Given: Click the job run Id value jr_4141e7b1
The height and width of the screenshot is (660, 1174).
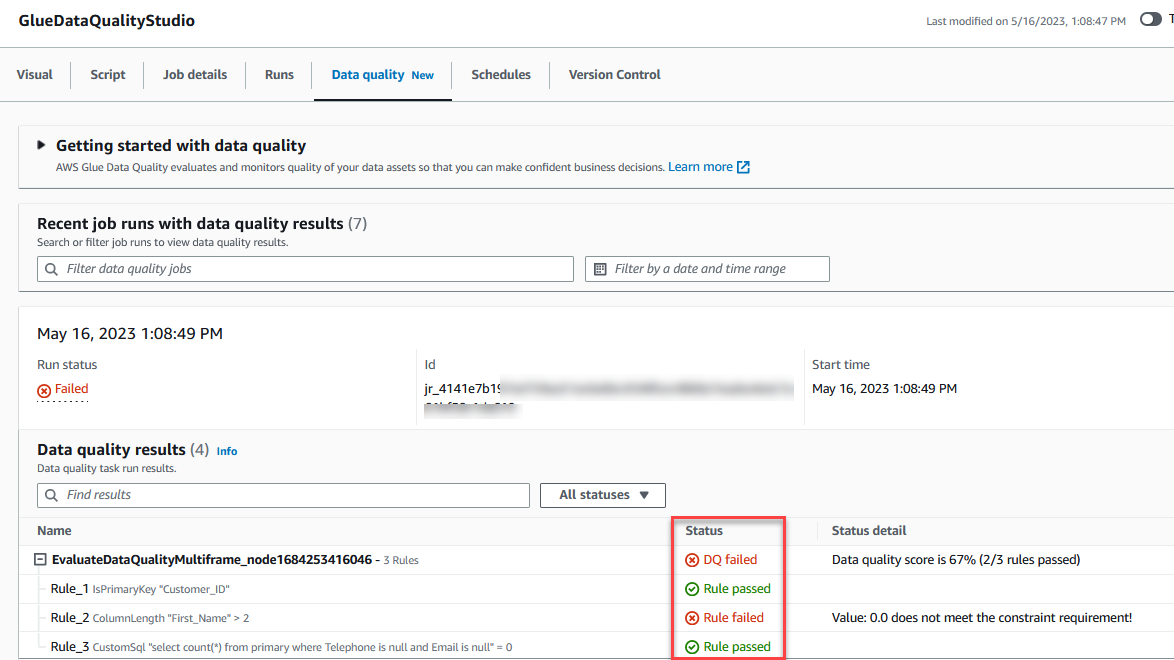Looking at the screenshot, I should [x=463, y=389].
